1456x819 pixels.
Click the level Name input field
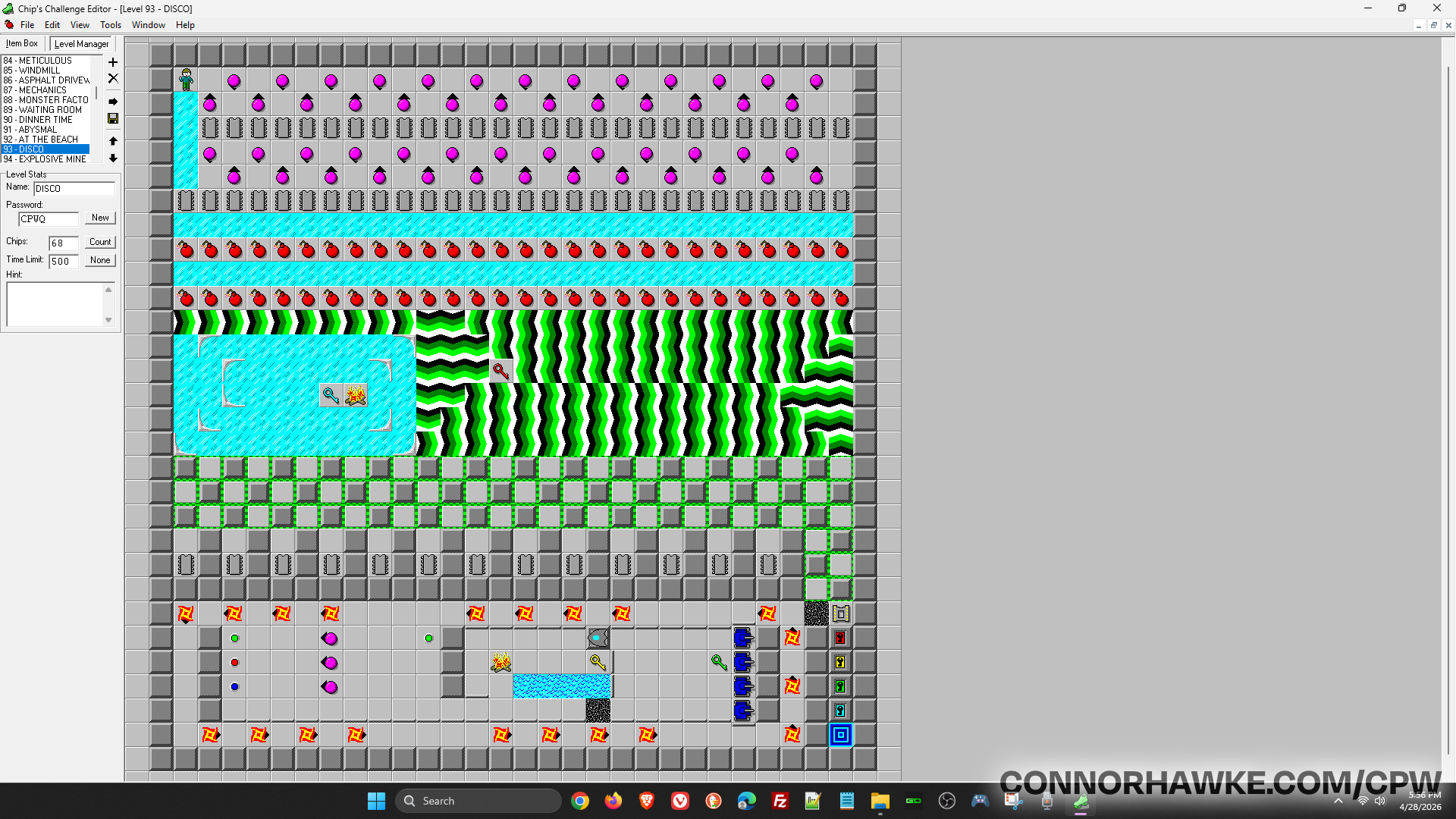click(x=74, y=189)
